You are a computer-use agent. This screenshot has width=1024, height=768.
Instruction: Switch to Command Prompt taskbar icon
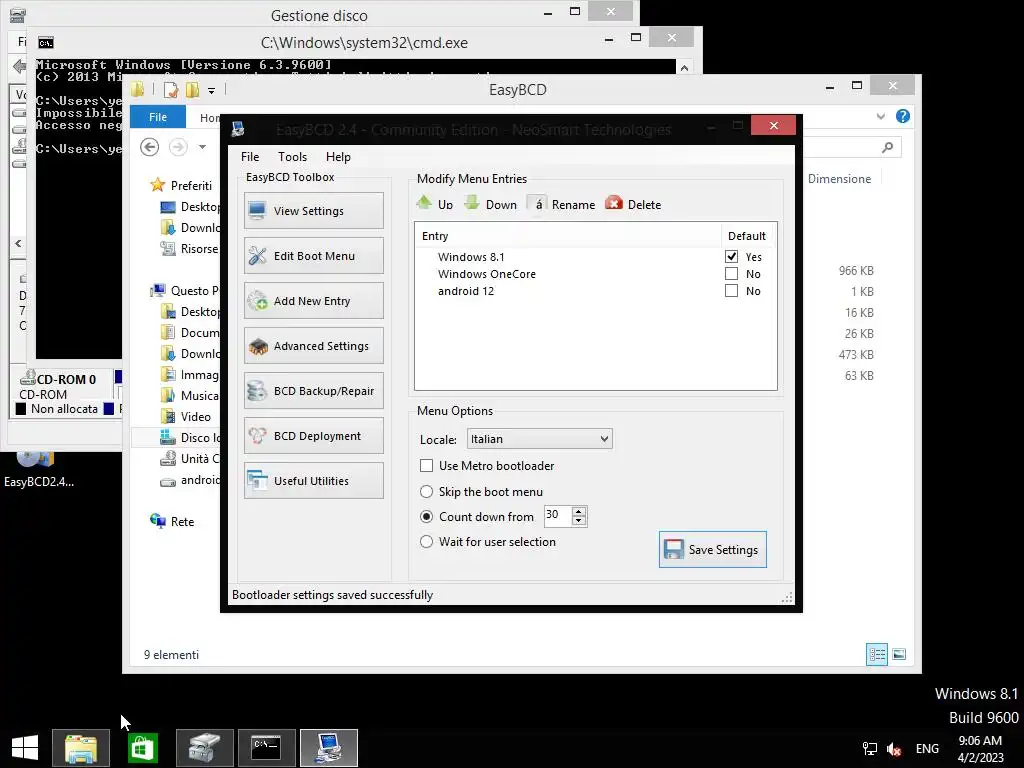point(266,748)
